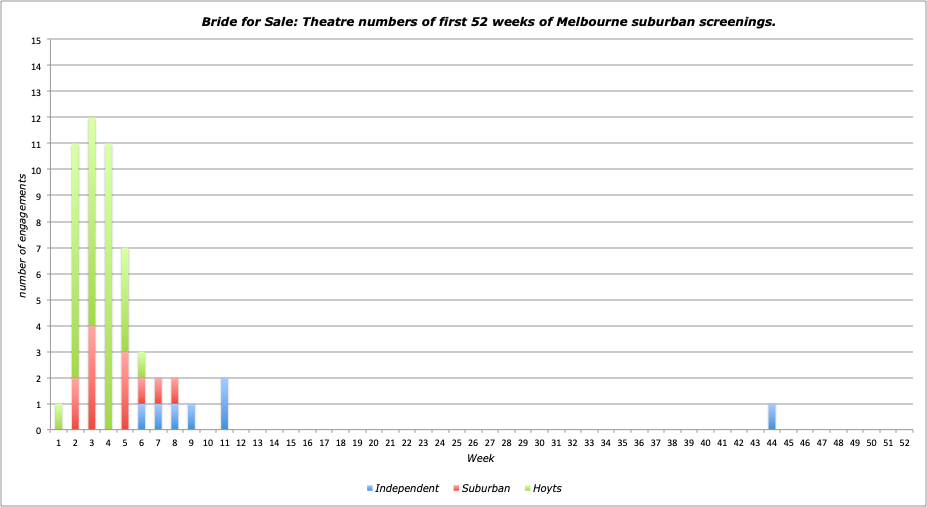Select the 'Week' x-axis title

480,458
